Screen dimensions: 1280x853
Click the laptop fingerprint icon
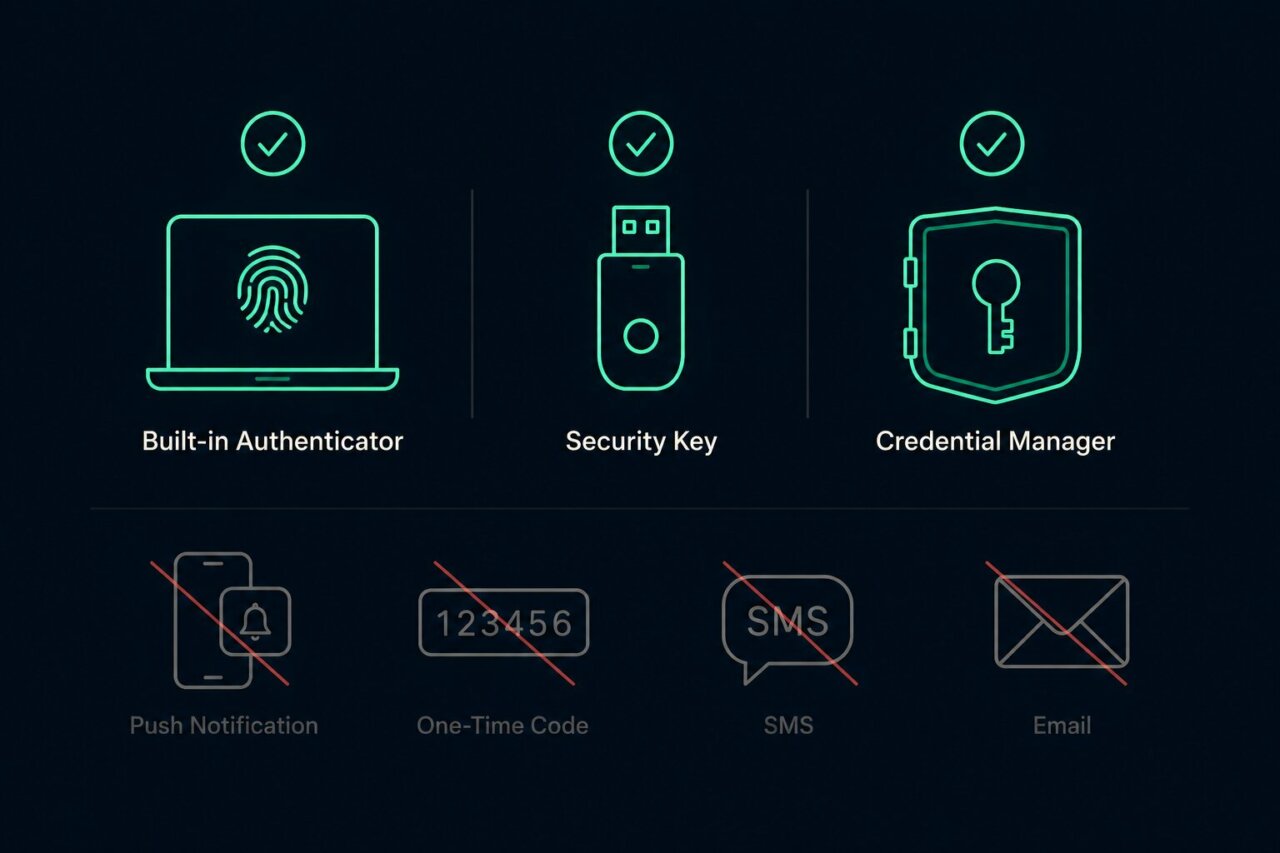click(x=273, y=302)
